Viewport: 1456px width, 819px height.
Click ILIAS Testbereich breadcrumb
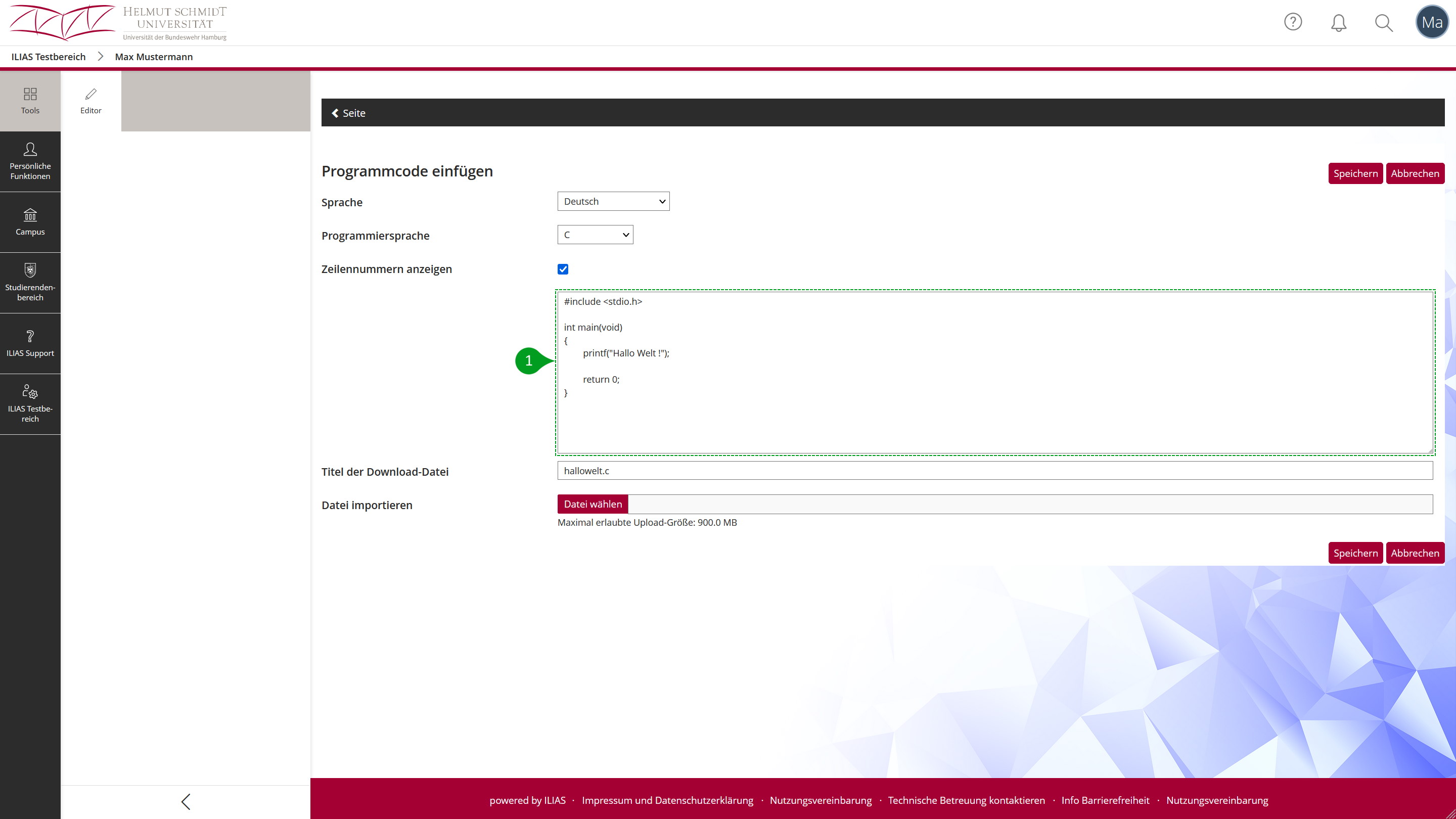tap(49, 57)
